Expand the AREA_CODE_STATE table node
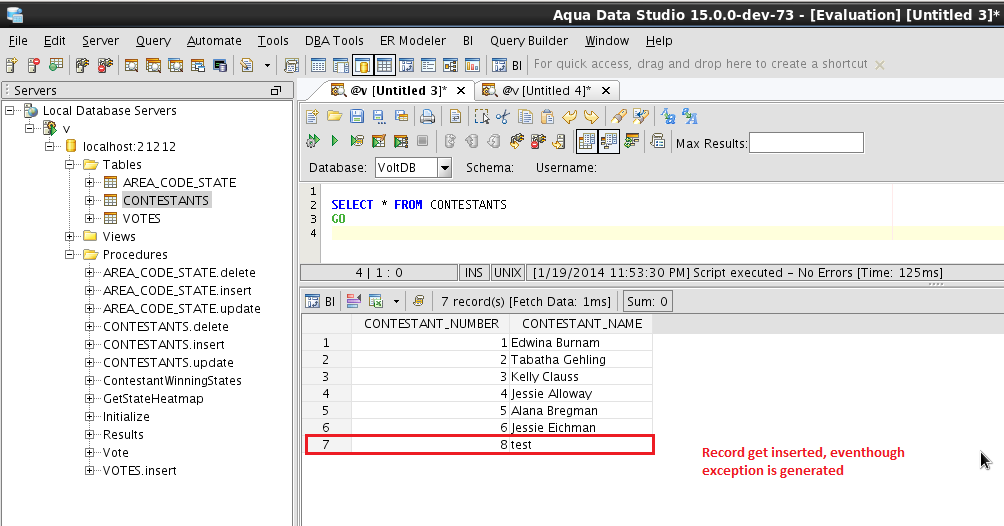Image resolution: width=1004 pixels, height=526 pixels. pyautogui.click(x=90, y=183)
